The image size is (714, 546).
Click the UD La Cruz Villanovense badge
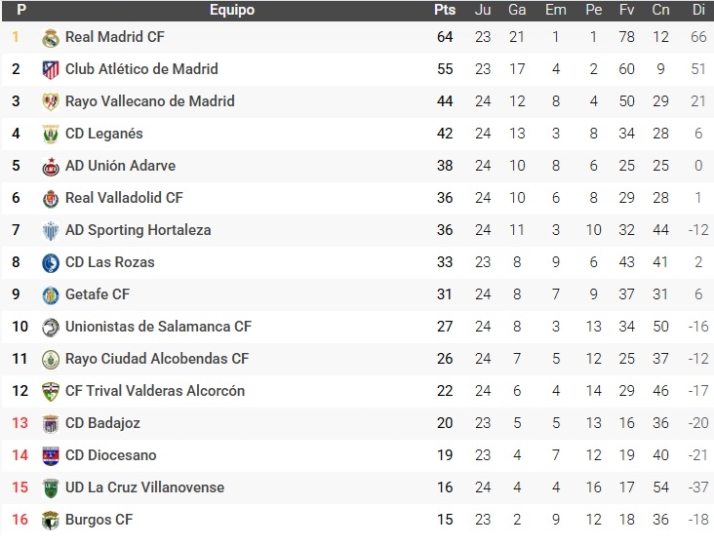point(51,488)
